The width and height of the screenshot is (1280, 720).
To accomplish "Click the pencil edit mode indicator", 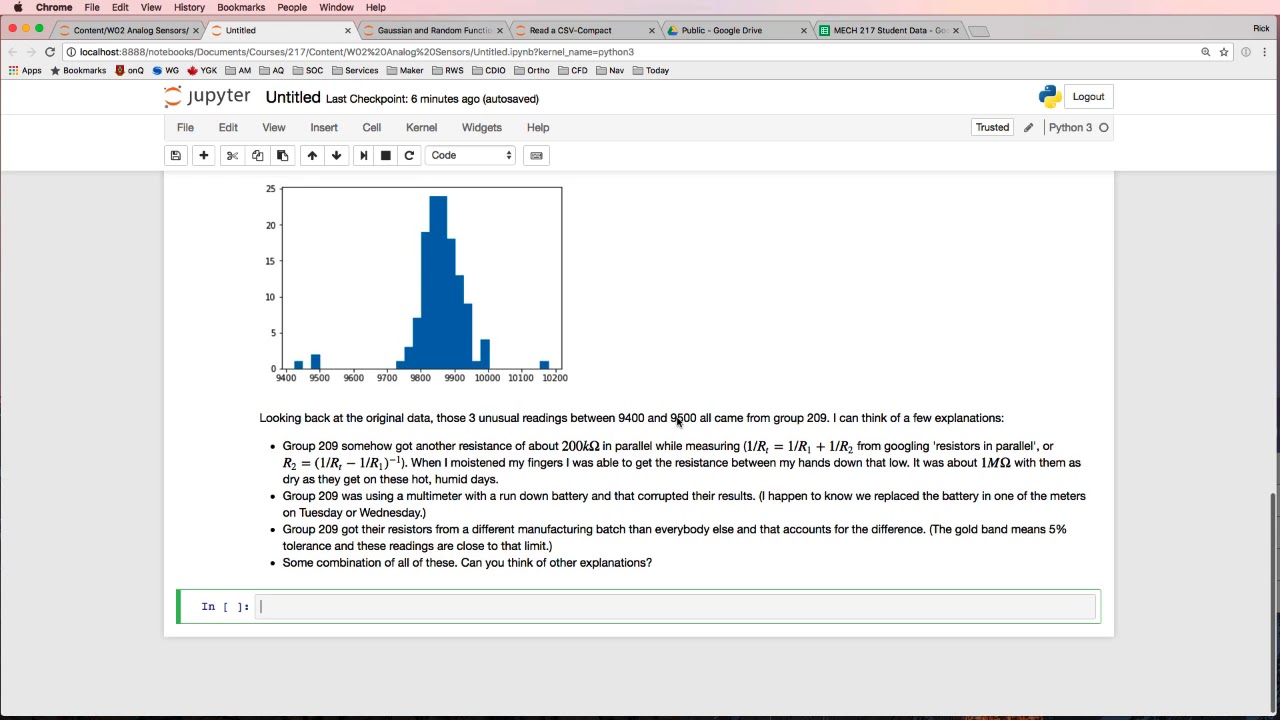I will tap(1028, 127).
